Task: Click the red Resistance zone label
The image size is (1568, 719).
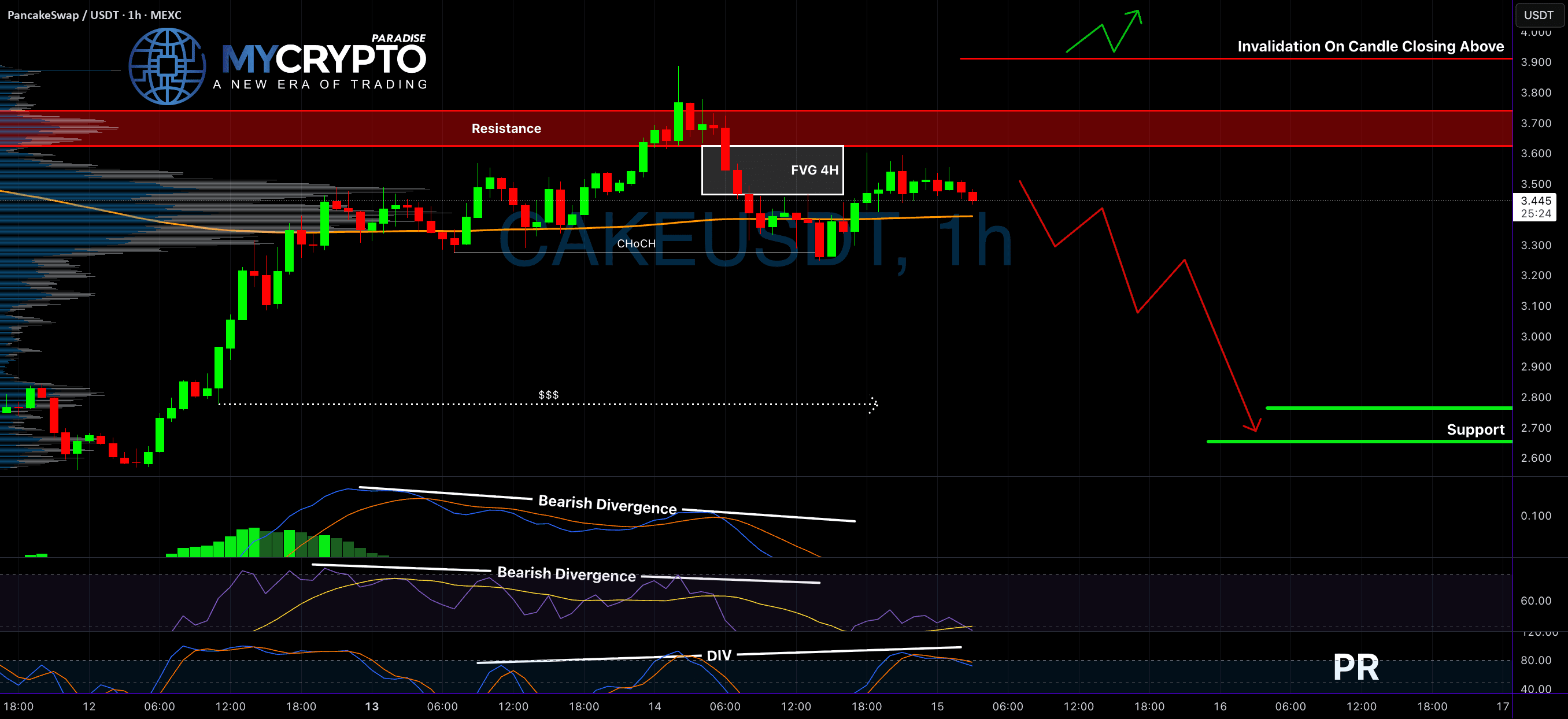Action: tap(506, 128)
